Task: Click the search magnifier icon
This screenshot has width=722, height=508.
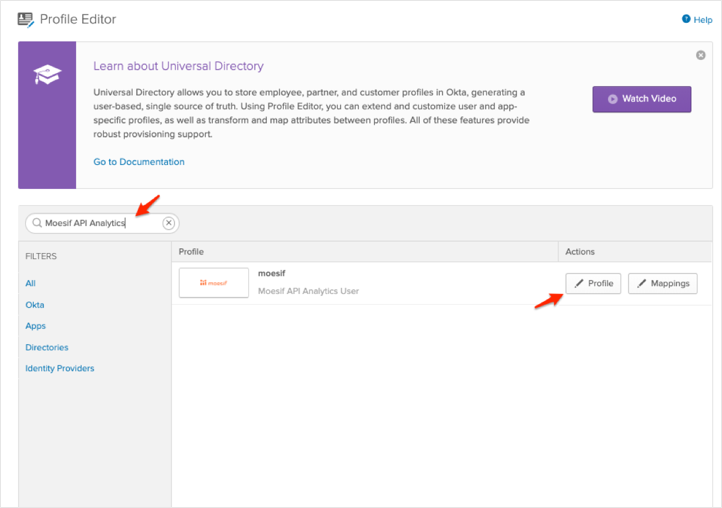Action: [x=37, y=223]
